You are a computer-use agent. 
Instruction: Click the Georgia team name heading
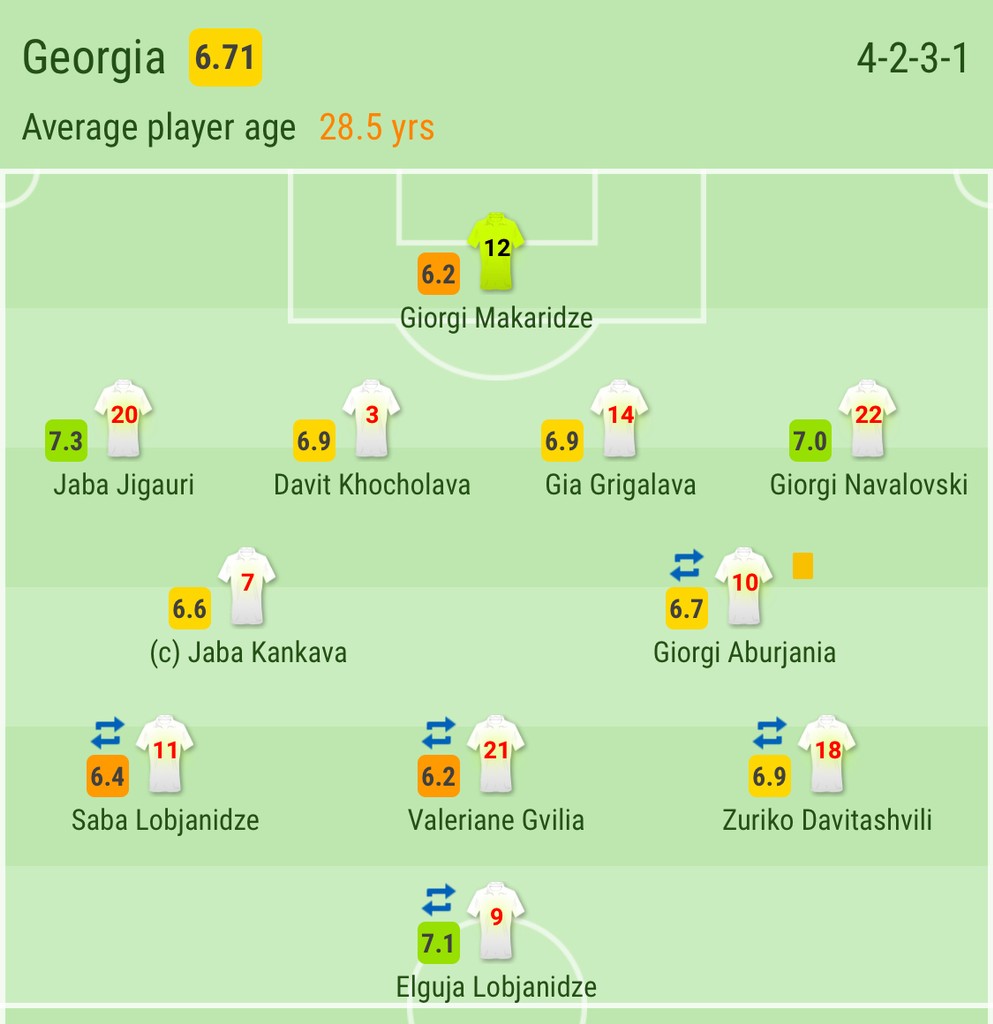point(93,59)
